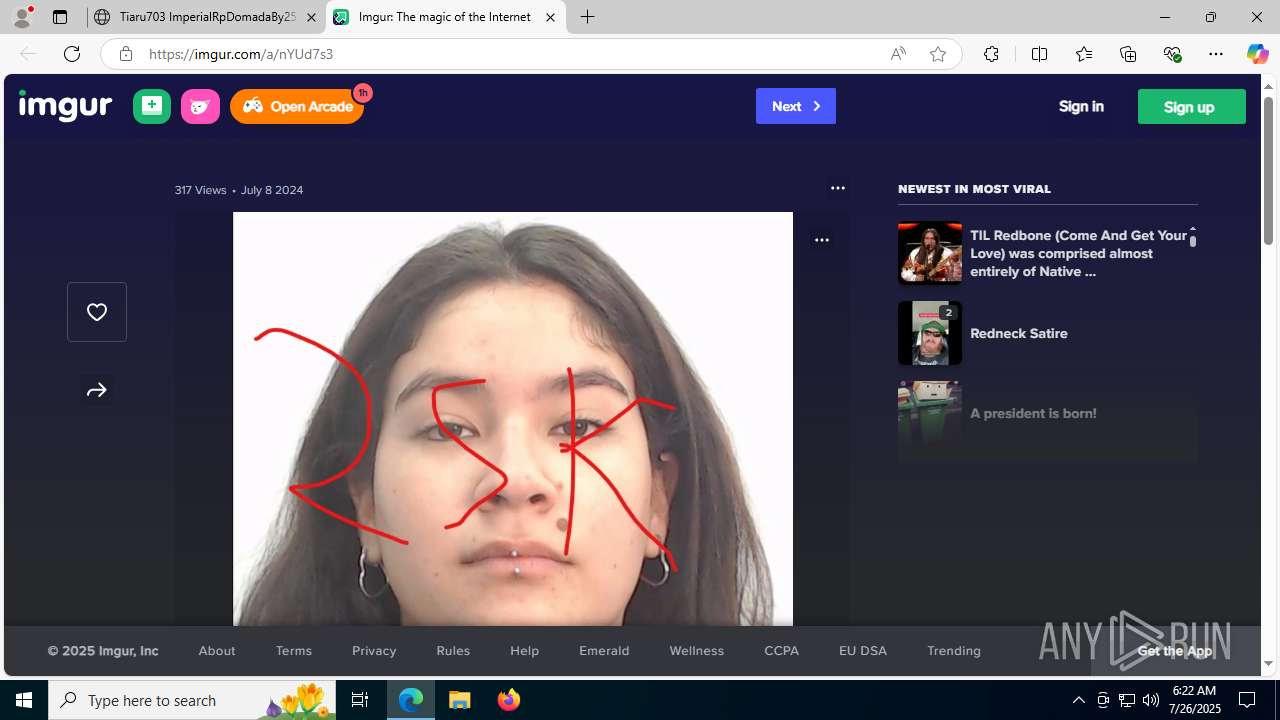Click the address bar URL
Image resolution: width=1280 pixels, height=720 pixels.
tap(241, 54)
